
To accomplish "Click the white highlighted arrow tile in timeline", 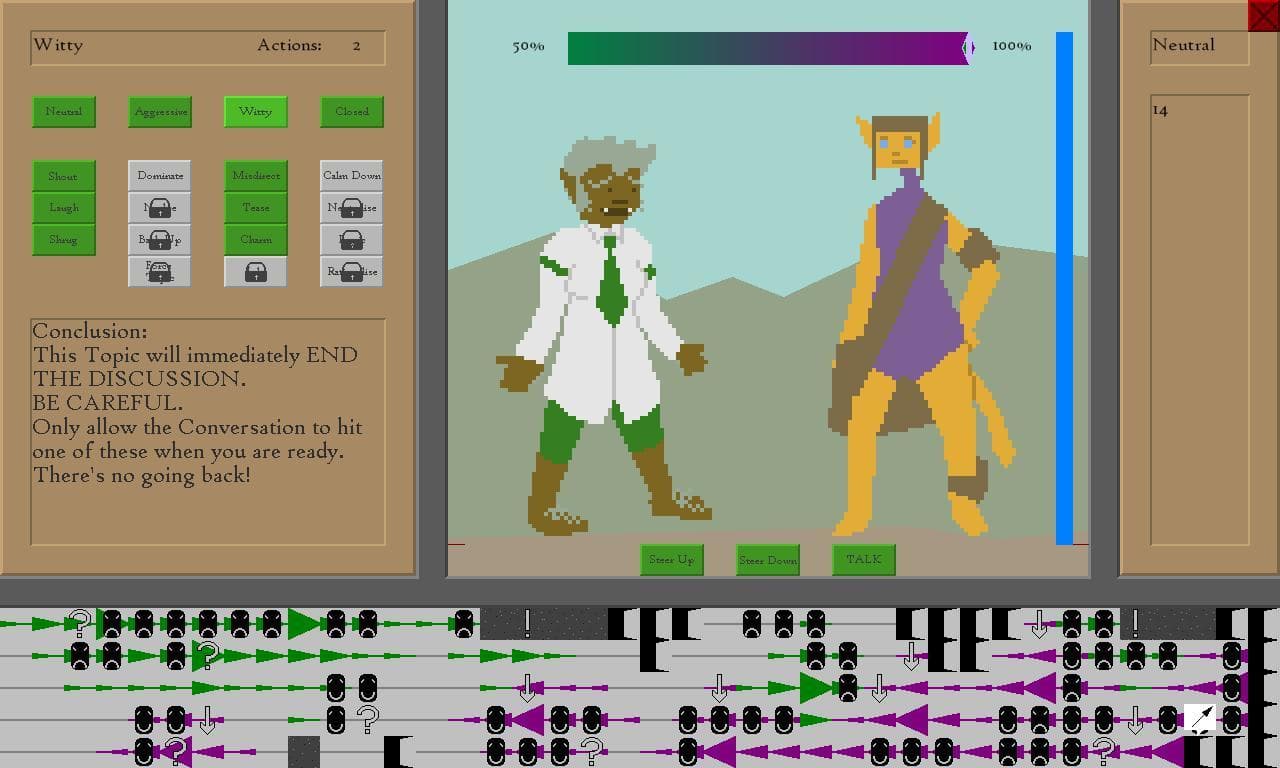I will (x=1200, y=719).
